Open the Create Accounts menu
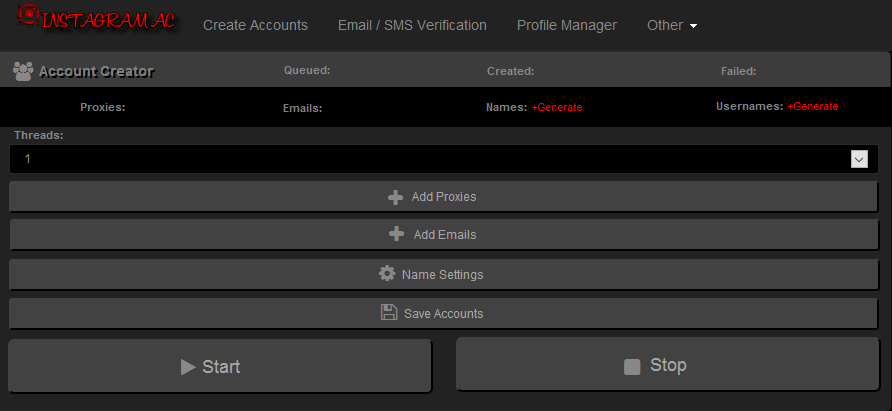This screenshot has width=892, height=411. tap(255, 26)
